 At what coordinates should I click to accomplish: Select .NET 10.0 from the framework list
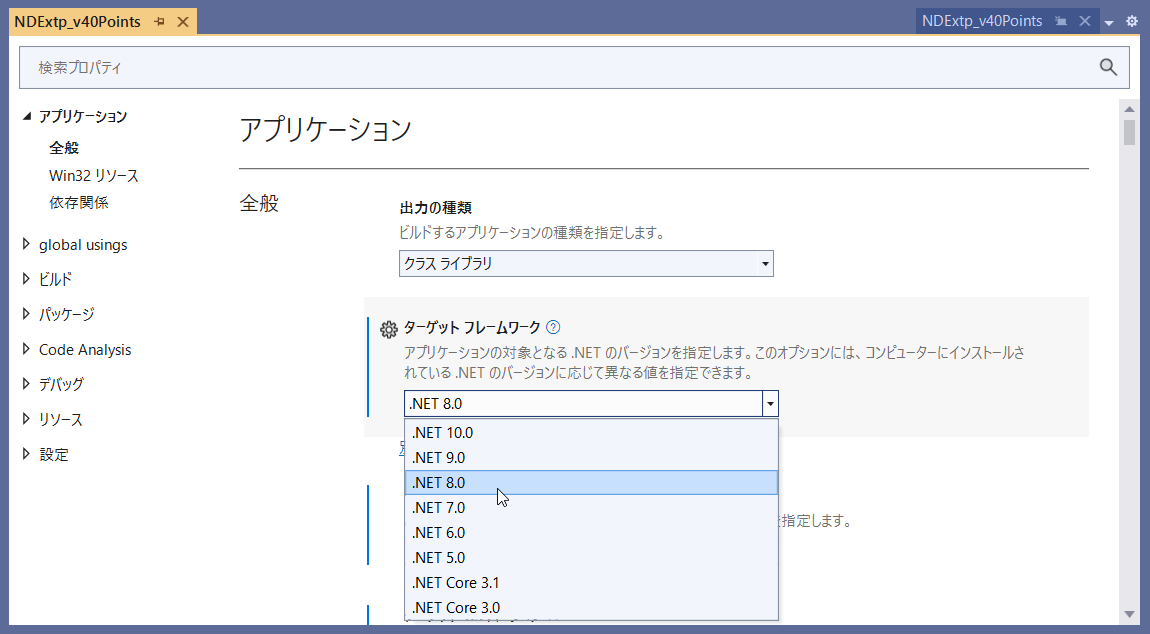442,433
